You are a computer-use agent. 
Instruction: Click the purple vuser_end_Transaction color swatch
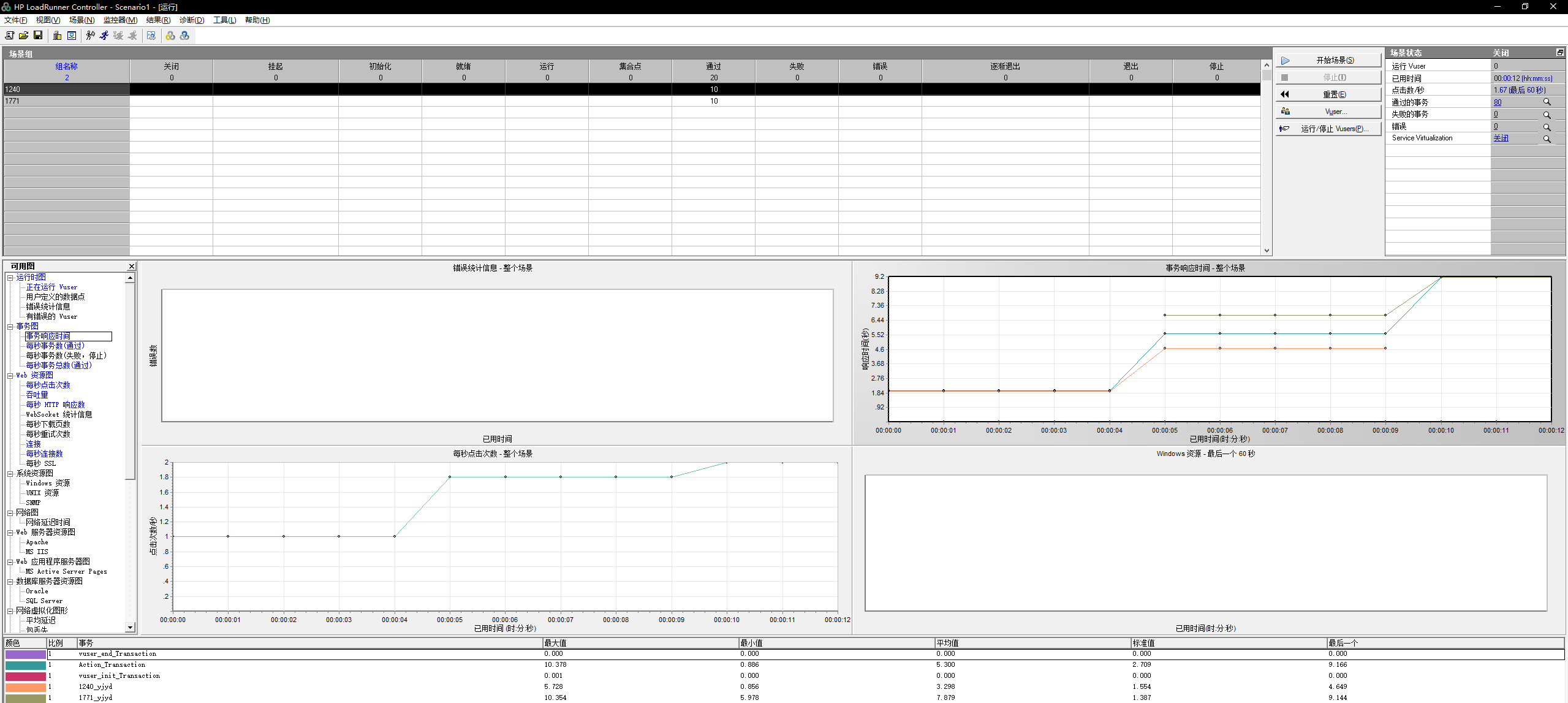tap(25, 654)
